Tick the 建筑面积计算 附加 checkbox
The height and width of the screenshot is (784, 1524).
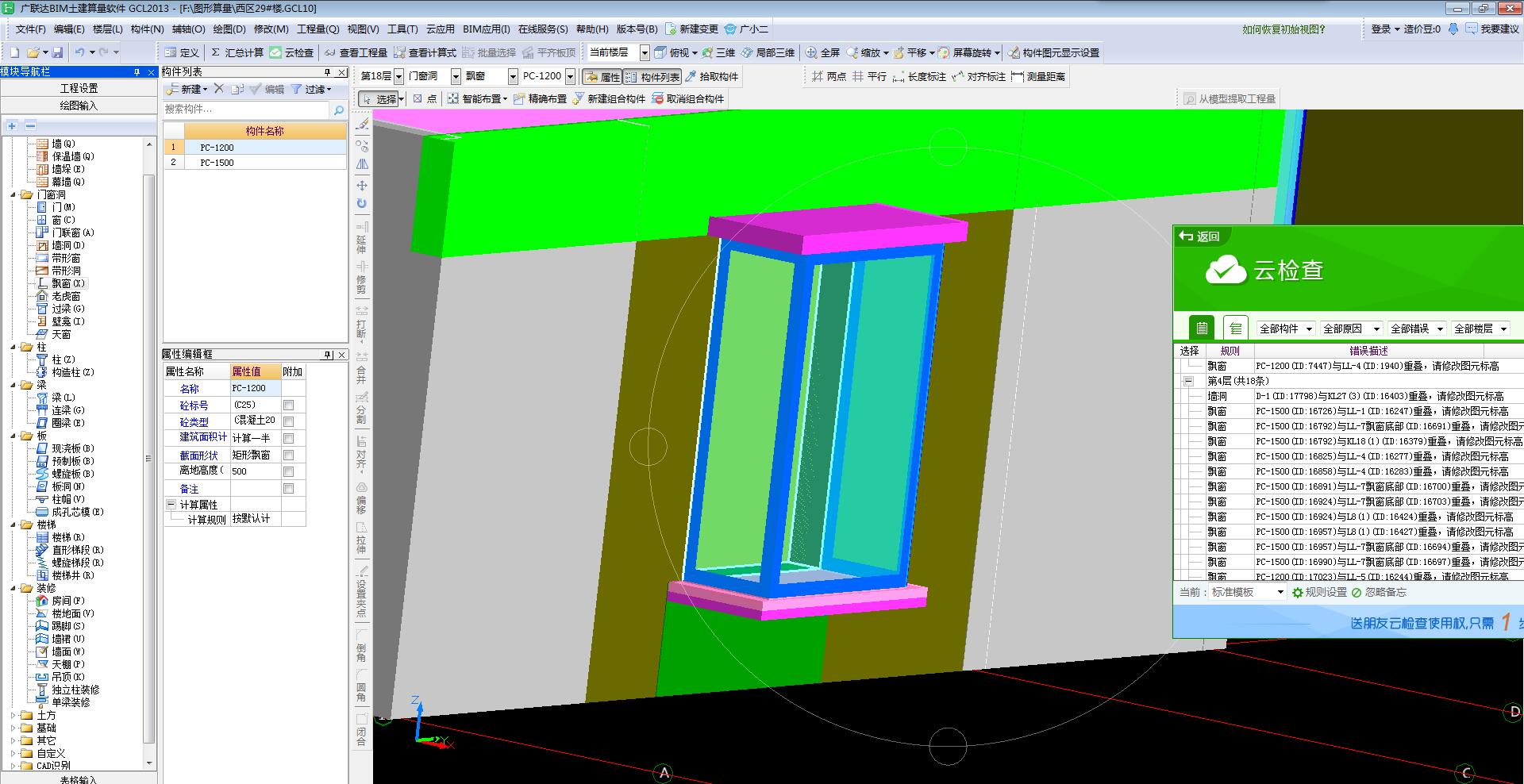pos(289,438)
